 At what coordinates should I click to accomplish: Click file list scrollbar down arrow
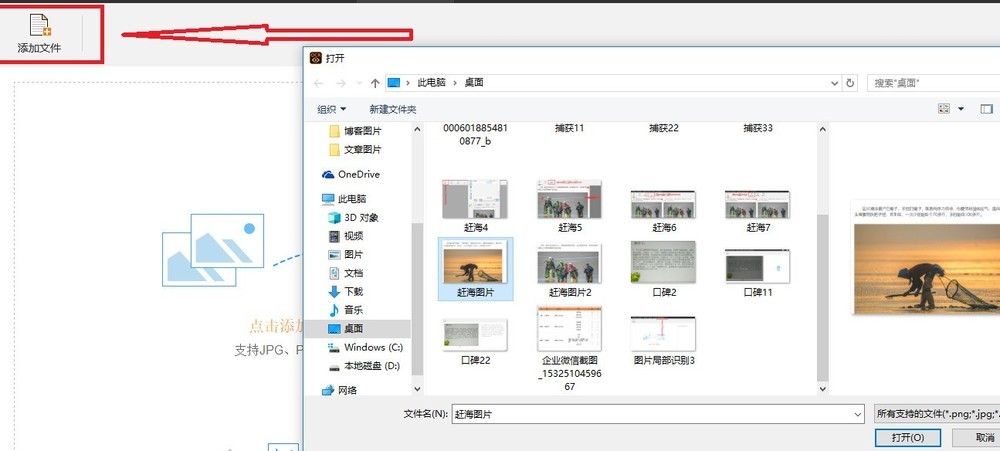[823, 388]
